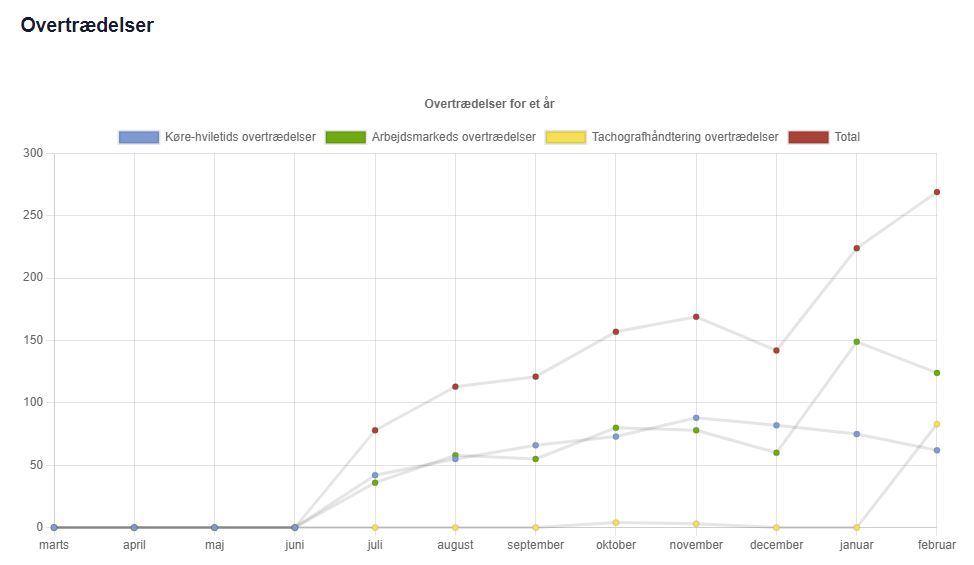Select the green Arbejdsmarkeds point for december

click(x=776, y=453)
